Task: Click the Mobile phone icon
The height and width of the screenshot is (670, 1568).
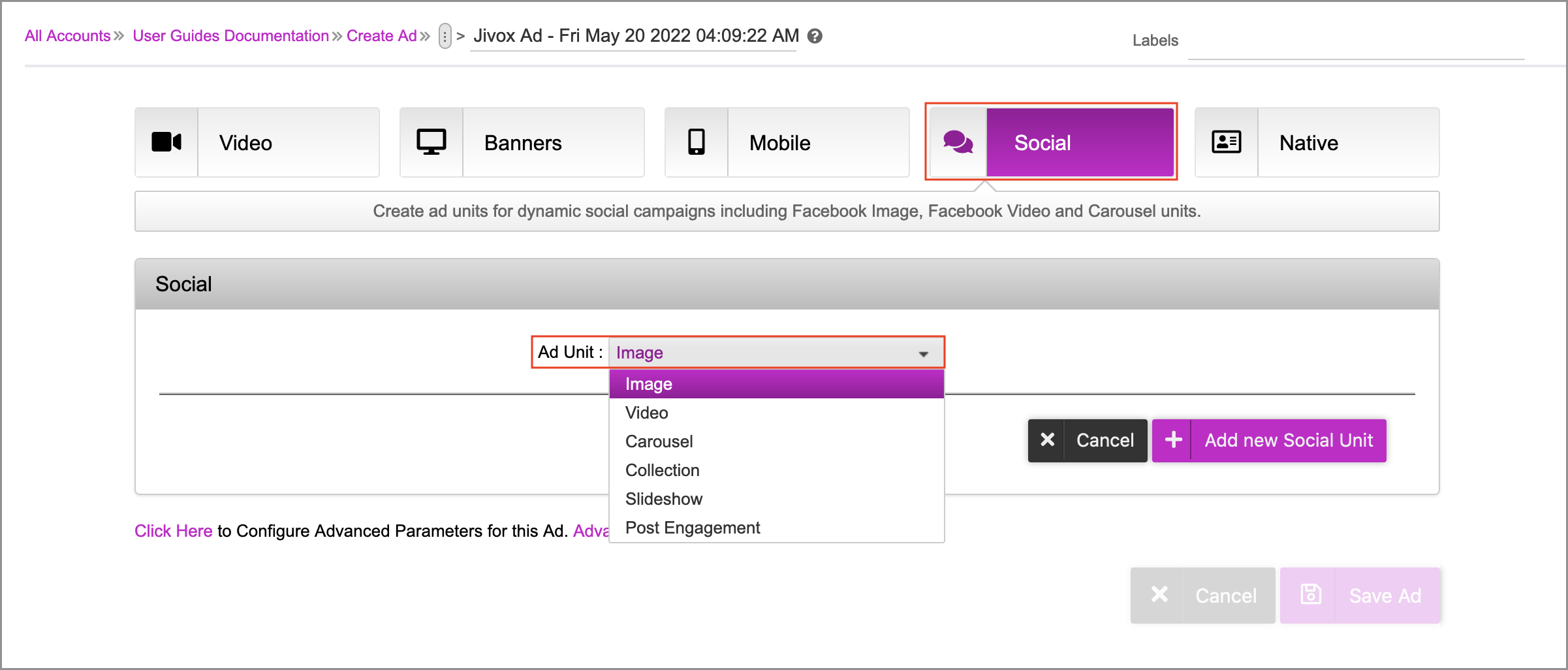Action: point(697,142)
